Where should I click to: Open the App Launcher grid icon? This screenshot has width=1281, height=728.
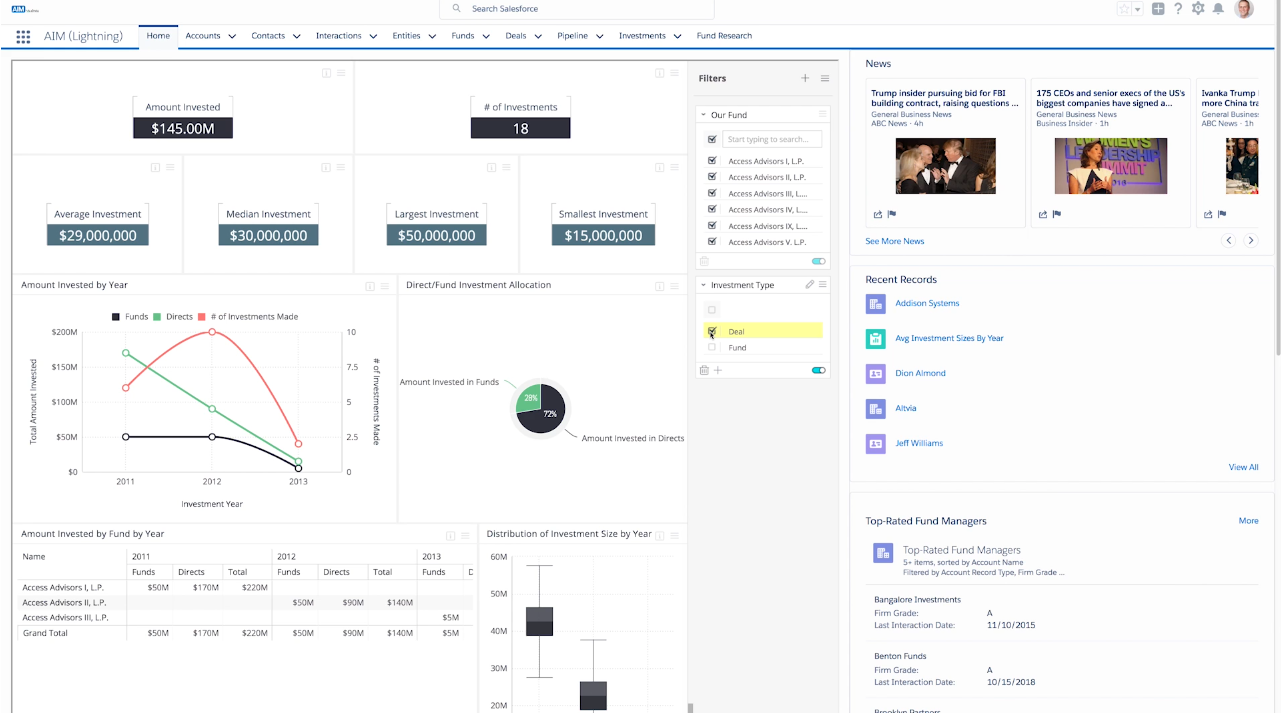[23, 37]
